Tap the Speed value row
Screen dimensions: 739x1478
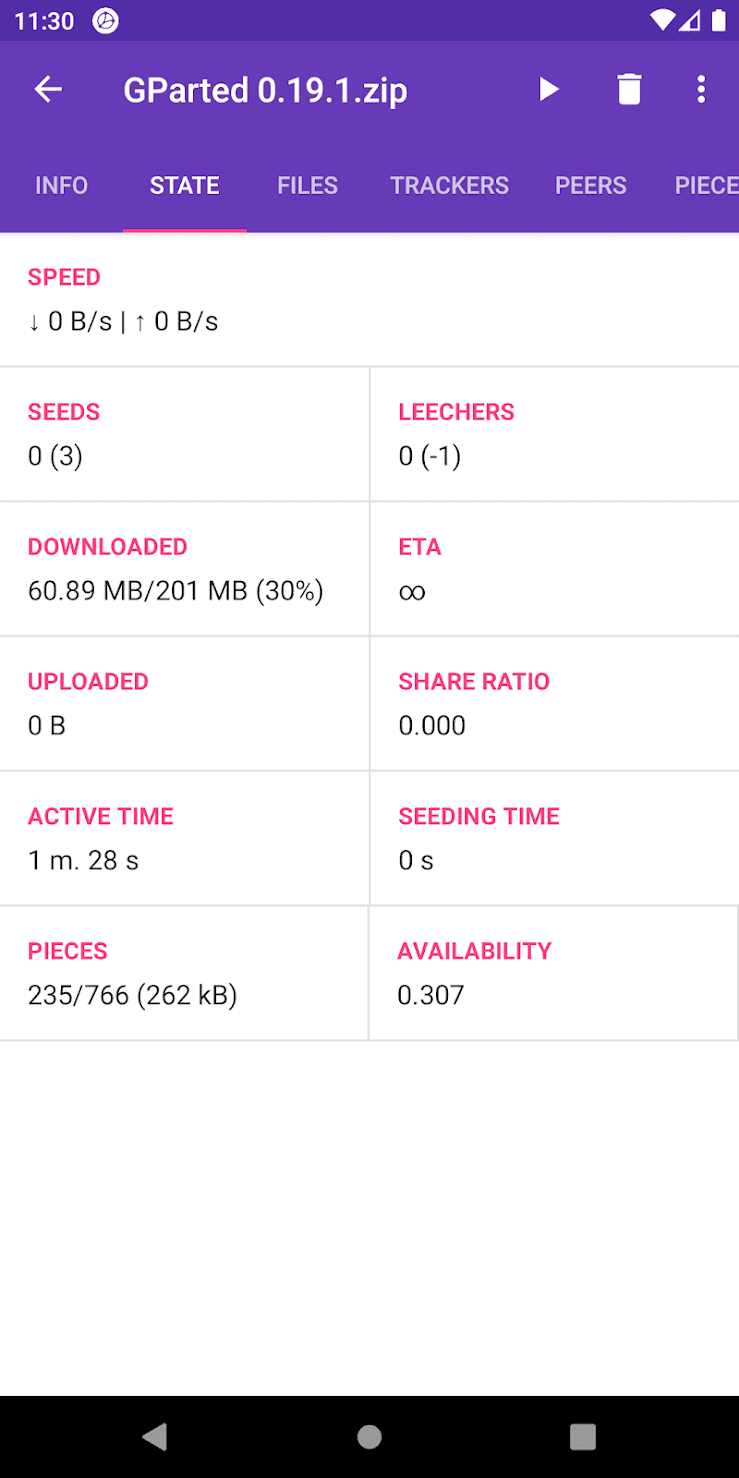pyautogui.click(x=123, y=321)
